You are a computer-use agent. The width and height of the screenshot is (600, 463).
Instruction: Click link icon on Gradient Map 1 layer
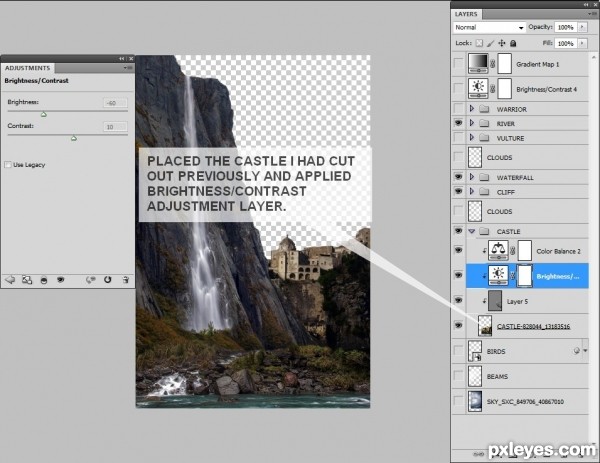tap(493, 64)
